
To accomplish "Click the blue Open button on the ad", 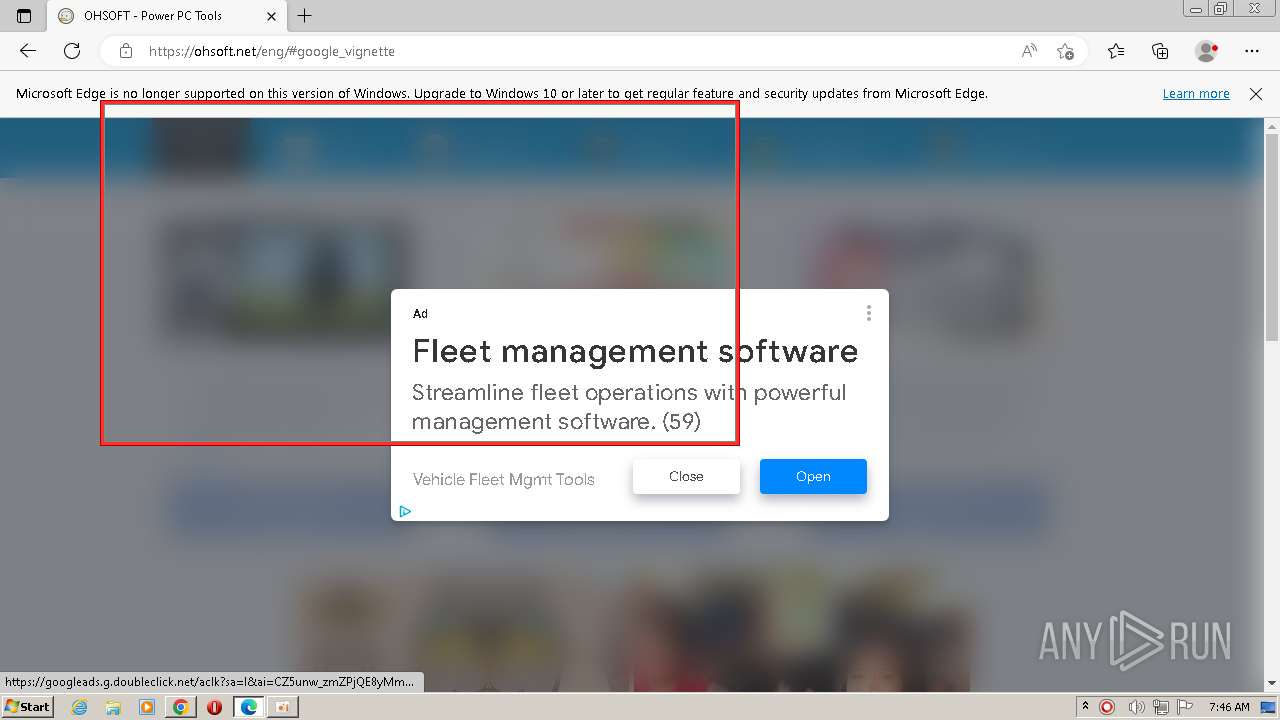I will click(x=813, y=476).
